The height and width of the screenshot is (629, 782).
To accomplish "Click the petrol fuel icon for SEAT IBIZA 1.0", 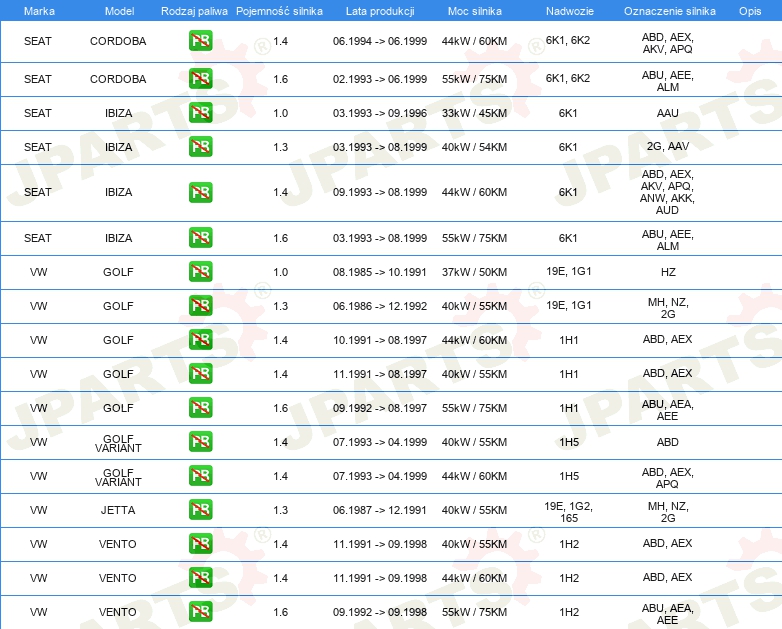I will tap(200, 113).
